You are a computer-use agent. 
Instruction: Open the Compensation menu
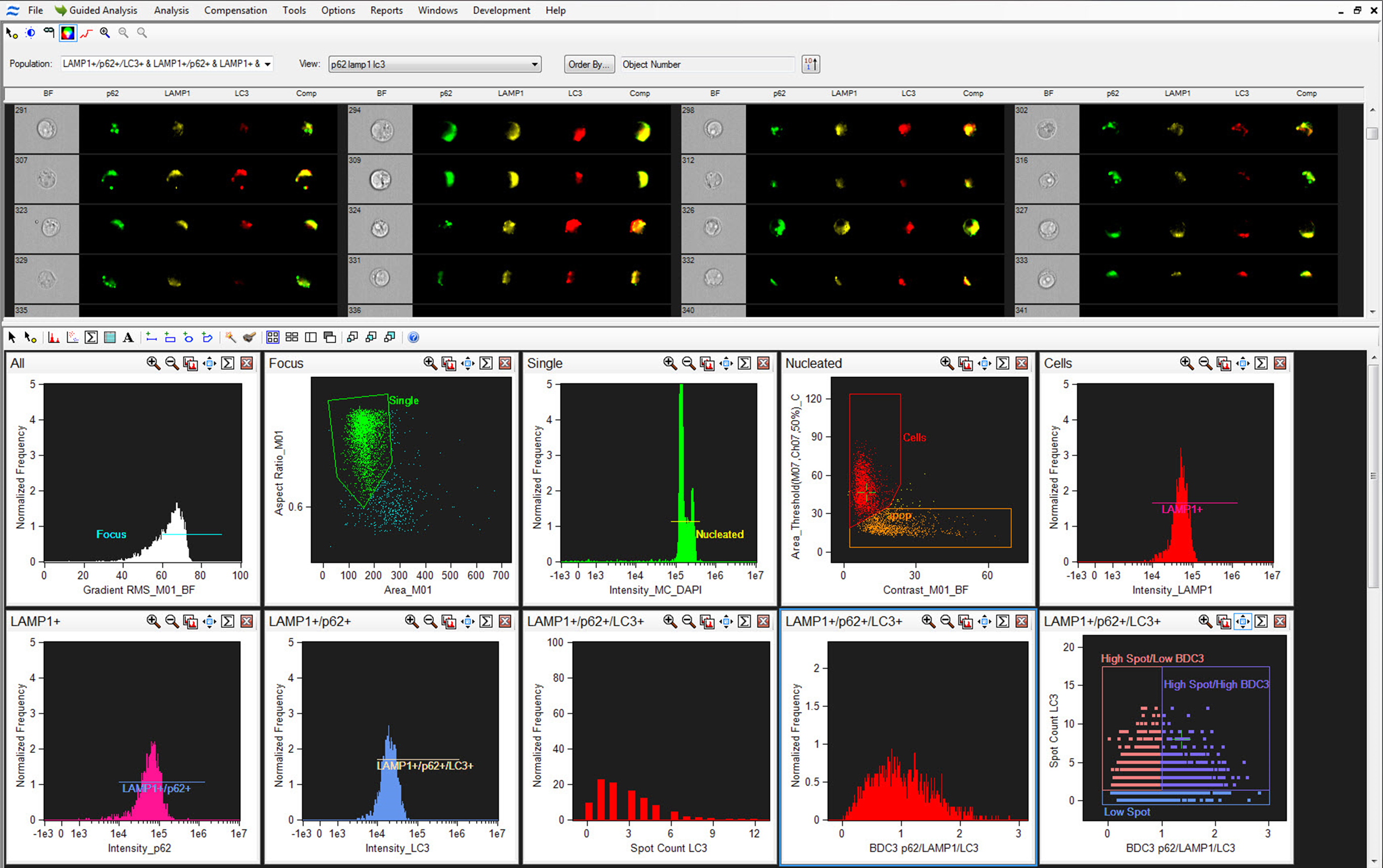tap(235, 10)
